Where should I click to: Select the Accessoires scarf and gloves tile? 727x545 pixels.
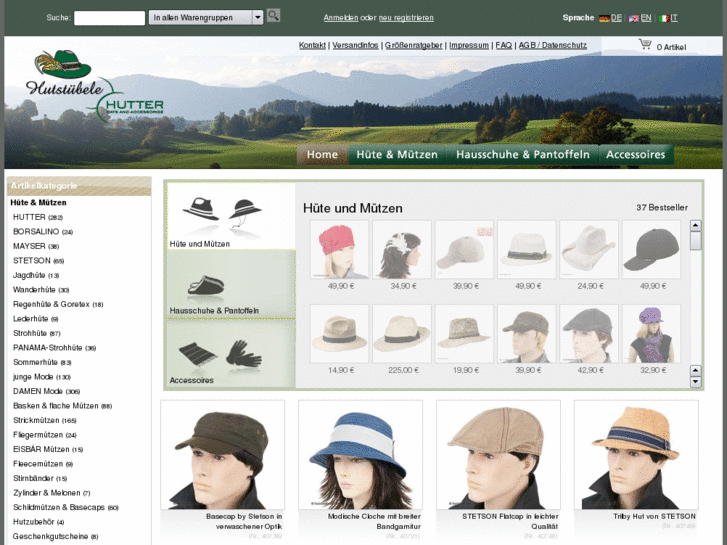coord(231,353)
